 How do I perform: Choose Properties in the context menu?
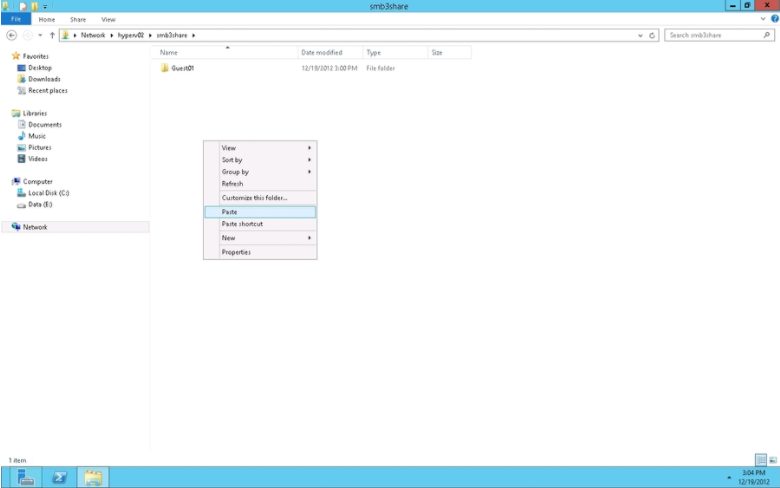point(260,252)
